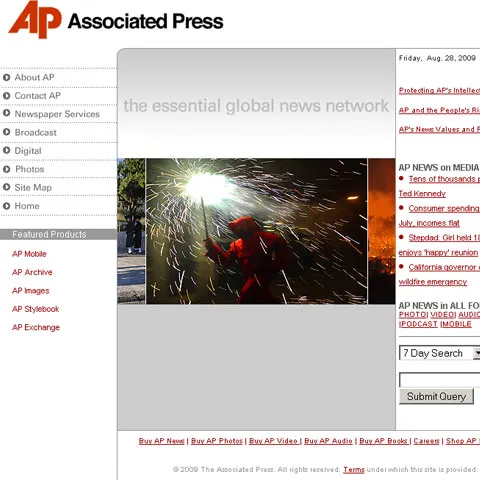480x480 pixels.
Task: Open the Buy AP Video link
Action: coord(273,441)
